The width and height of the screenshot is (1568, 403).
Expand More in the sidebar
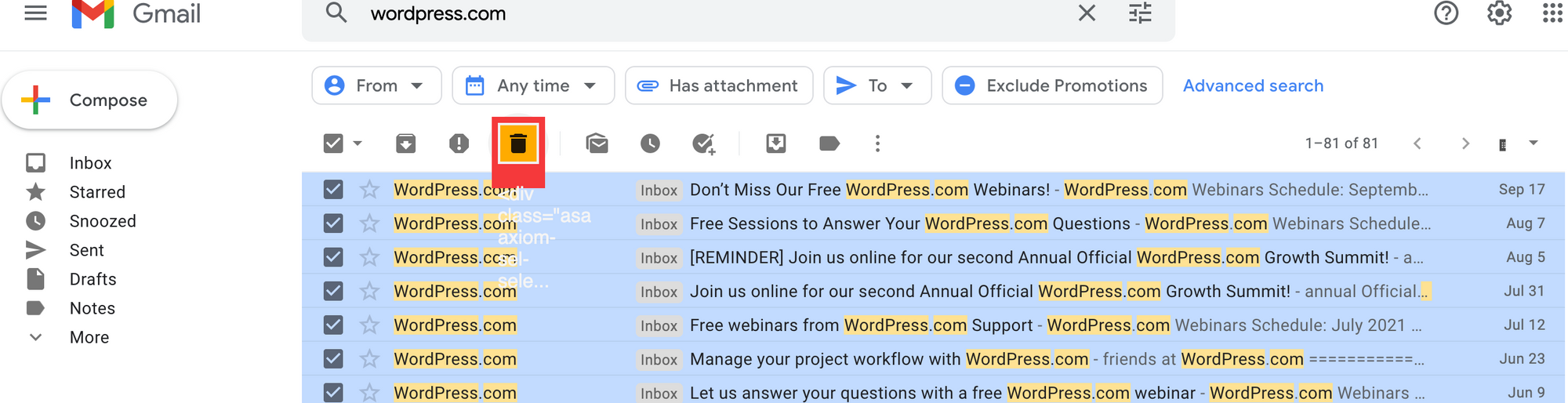pyautogui.click(x=89, y=337)
